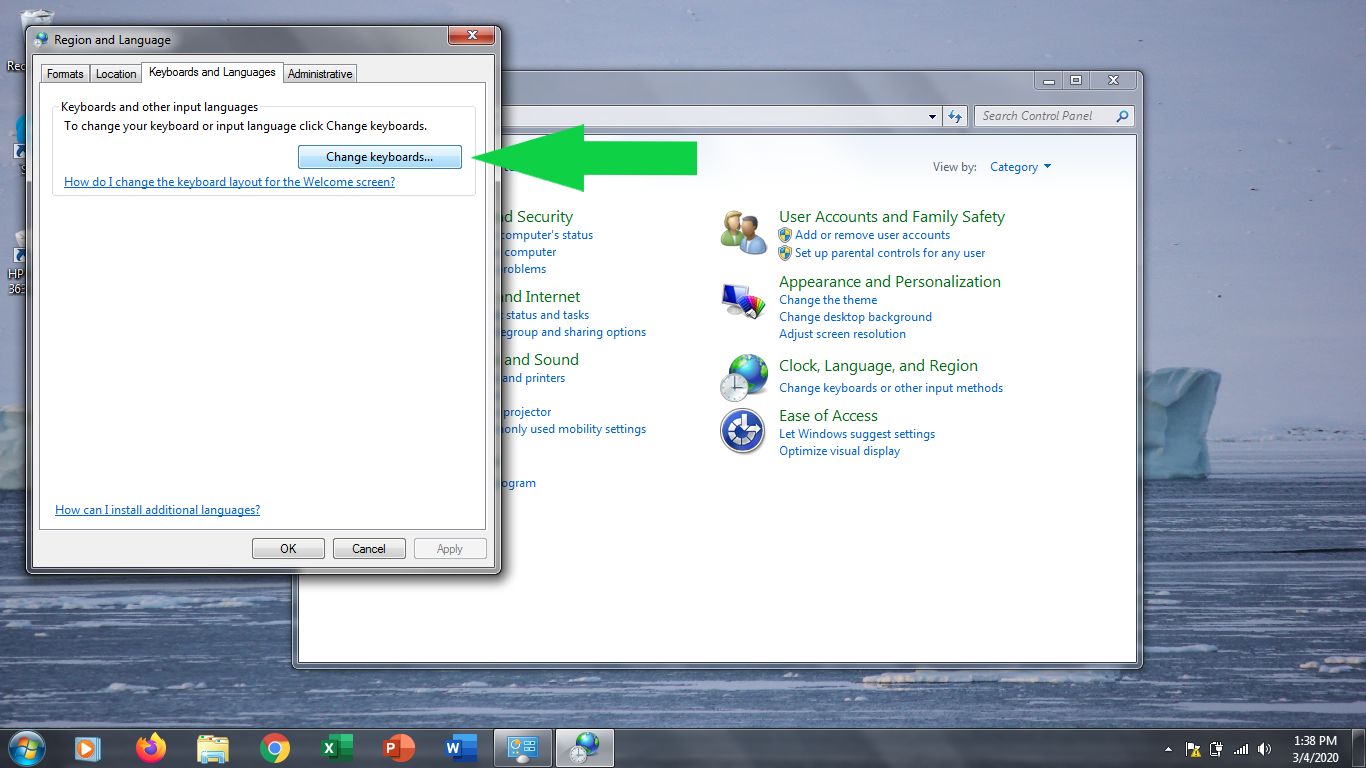Expand the address bar history dropdown

931,115
